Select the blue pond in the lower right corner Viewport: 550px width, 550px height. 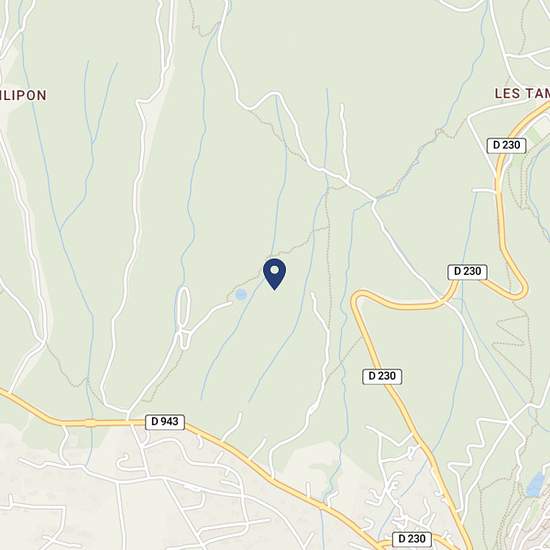click(535, 484)
